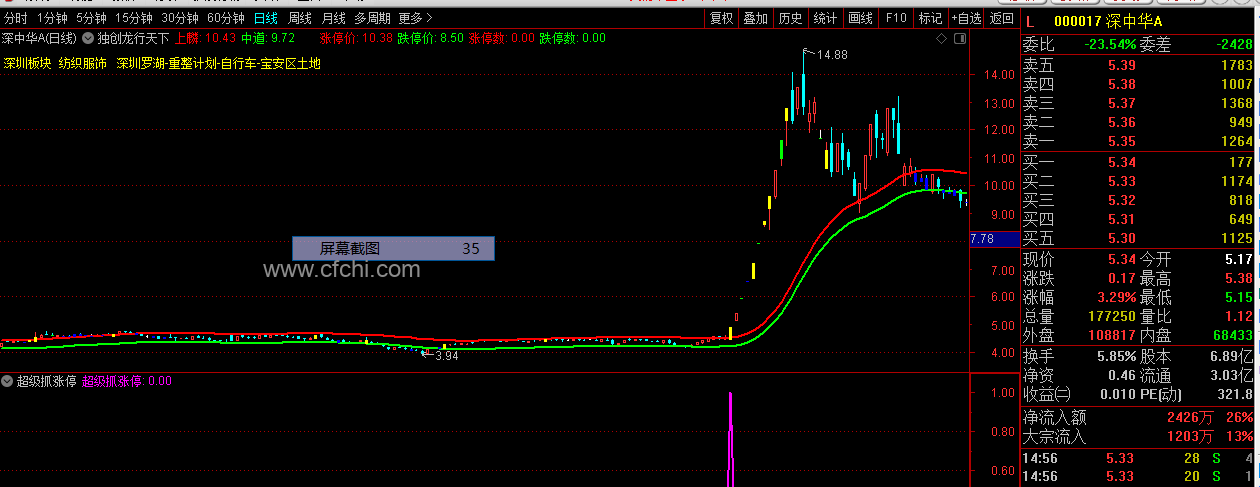Image resolution: width=1260 pixels, height=487 pixels.
Task: Select the 卖五 5.39 order row
Action: (x=1138, y=65)
